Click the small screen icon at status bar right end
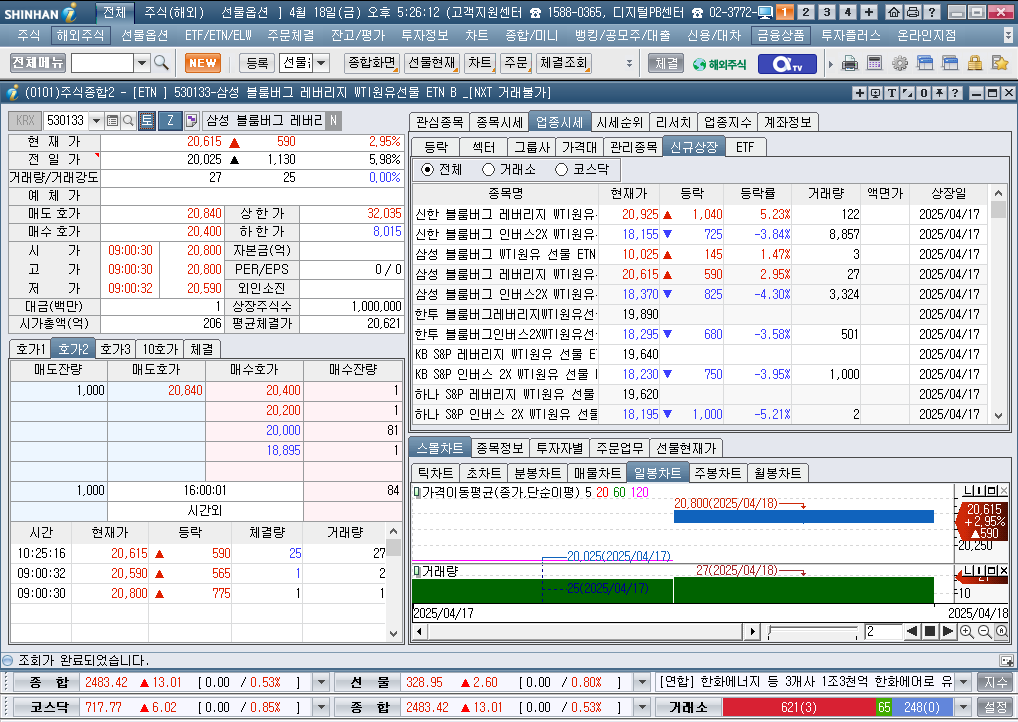The image size is (1018, 722). [x=1006, y=661]
